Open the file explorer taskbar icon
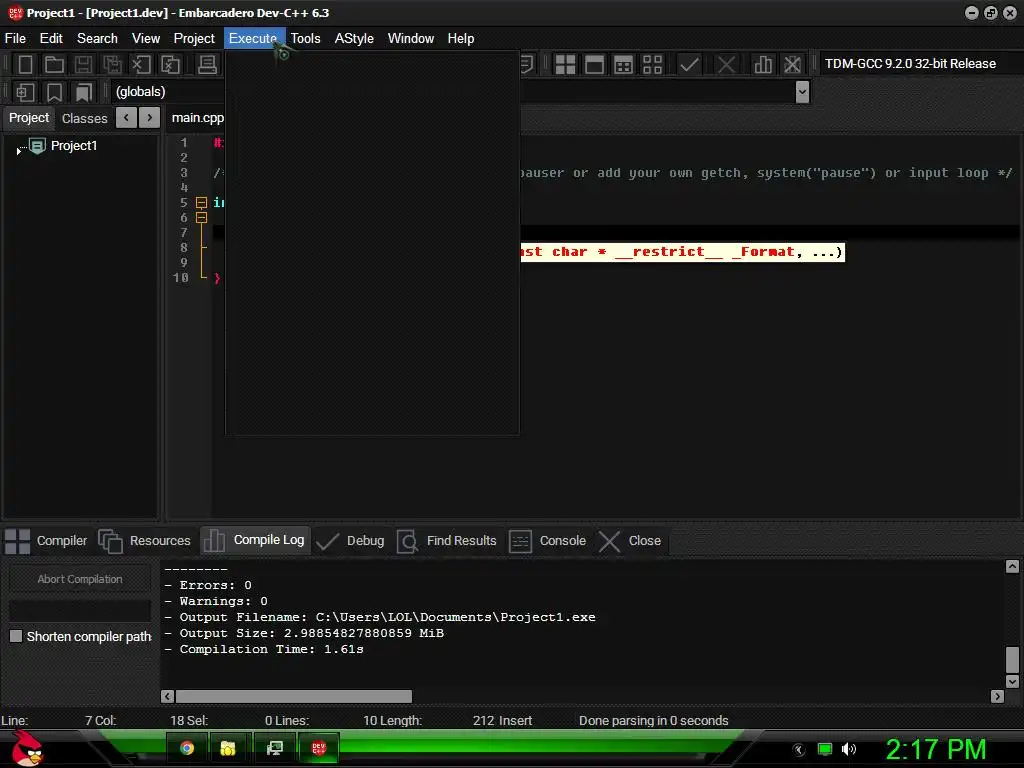The image size is (1024, 768). [228, 748]
